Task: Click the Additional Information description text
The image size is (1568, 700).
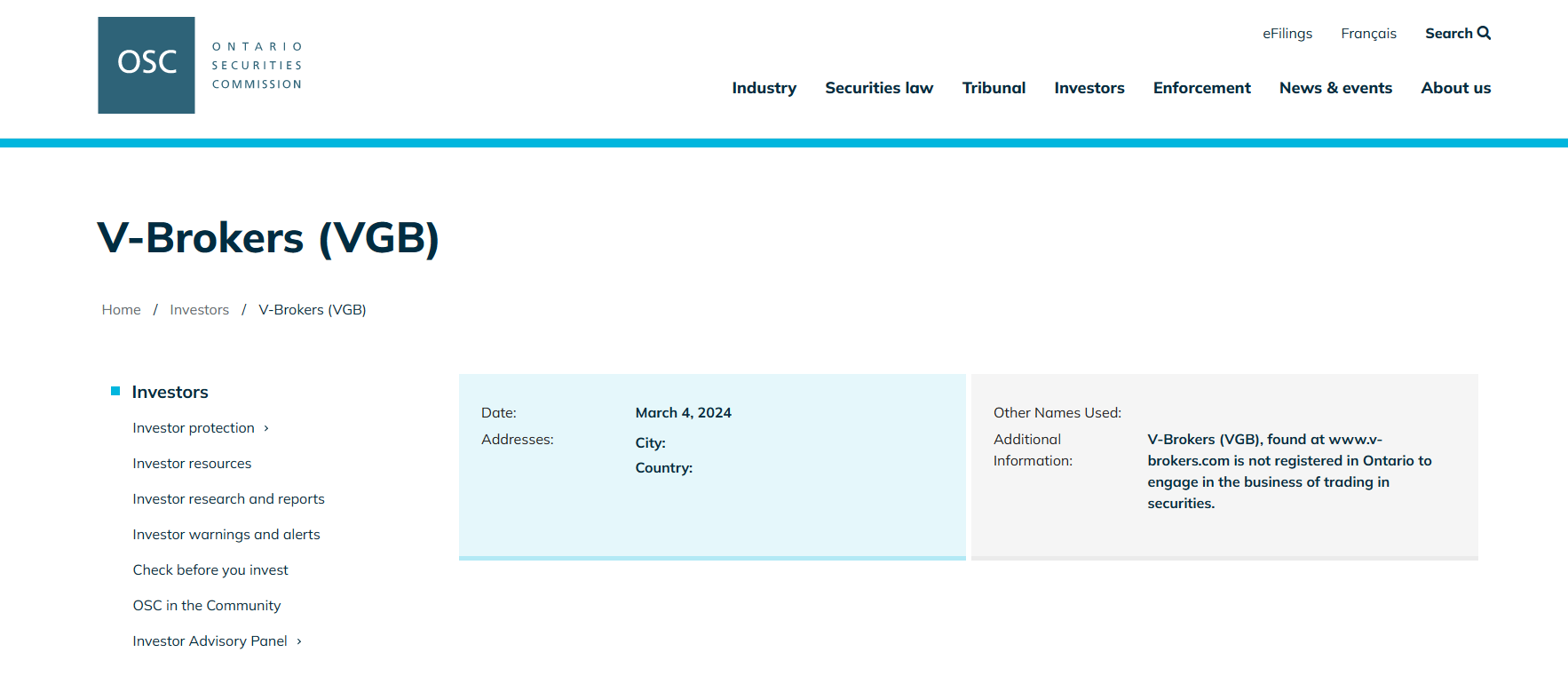Action: (x=1289, y=472)
